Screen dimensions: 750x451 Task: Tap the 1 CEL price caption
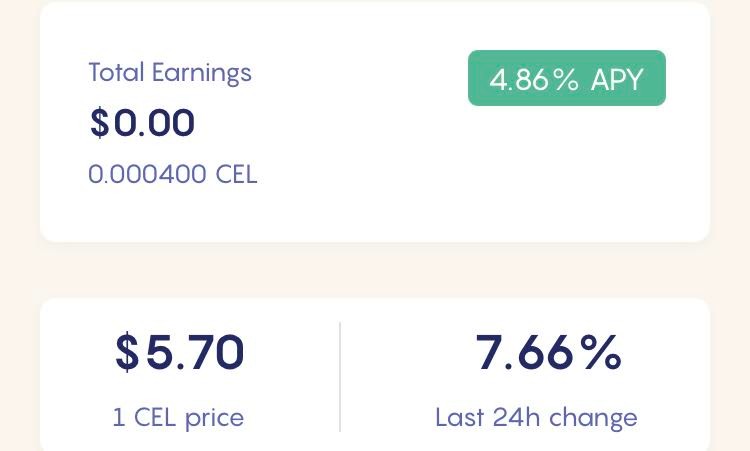178,418
